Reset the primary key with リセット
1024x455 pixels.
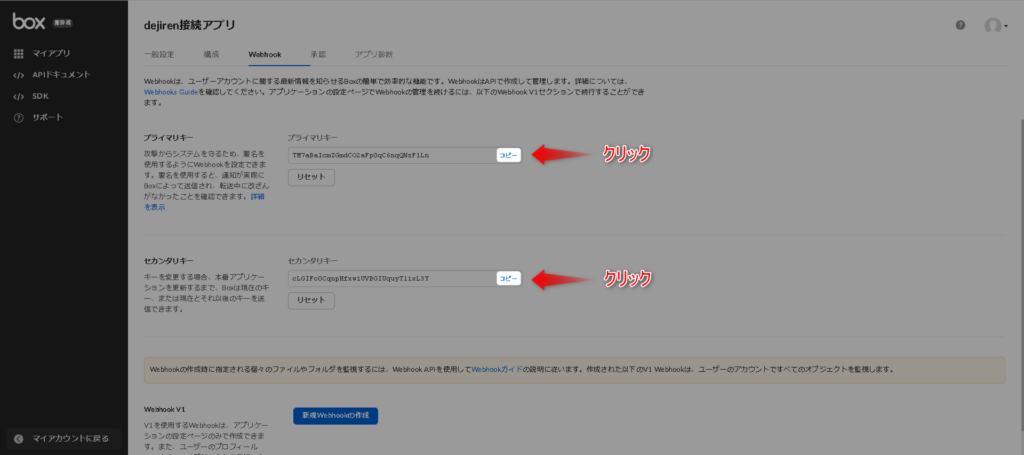(311, 178)
